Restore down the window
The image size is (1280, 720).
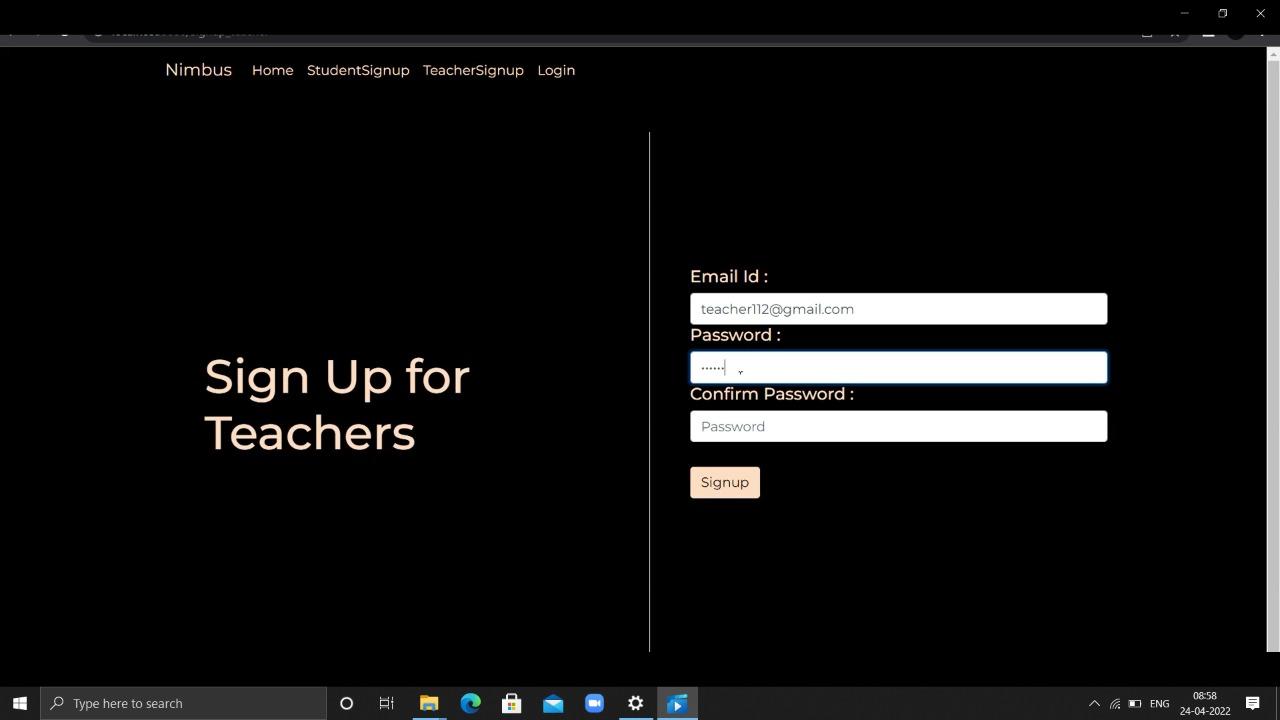[x=1222, y=13]
